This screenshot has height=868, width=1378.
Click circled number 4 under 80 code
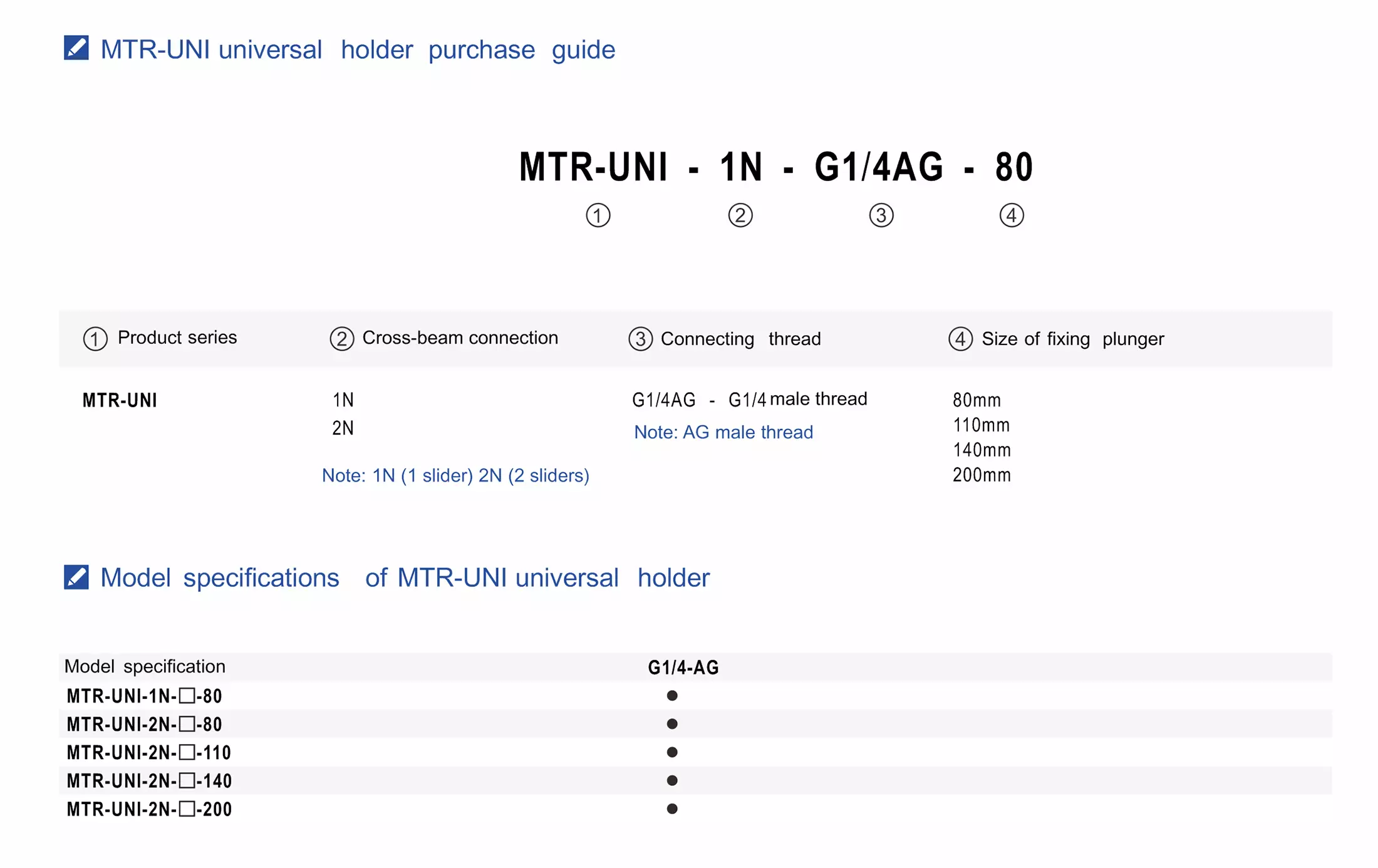[1011, 215]
